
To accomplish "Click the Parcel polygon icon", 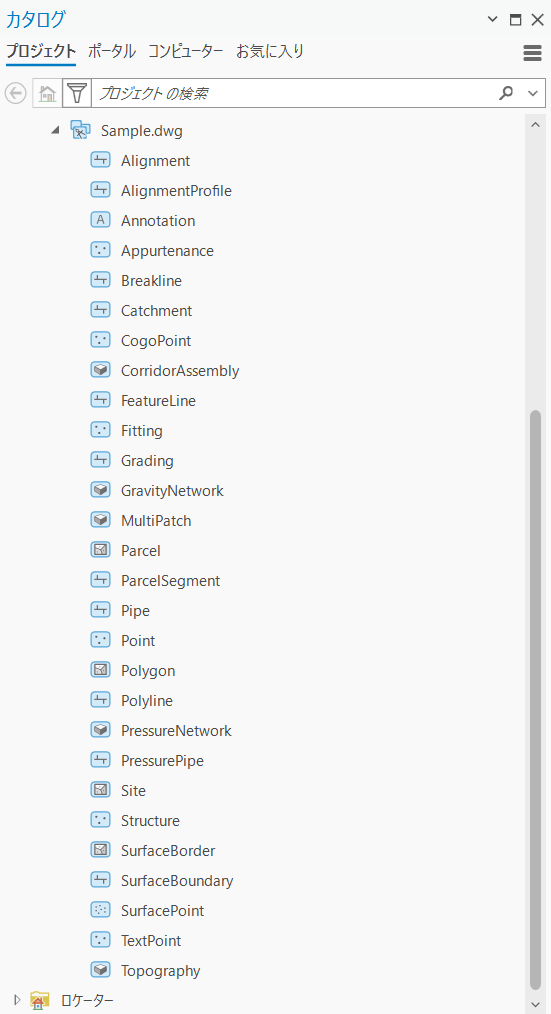I will 100,550.
